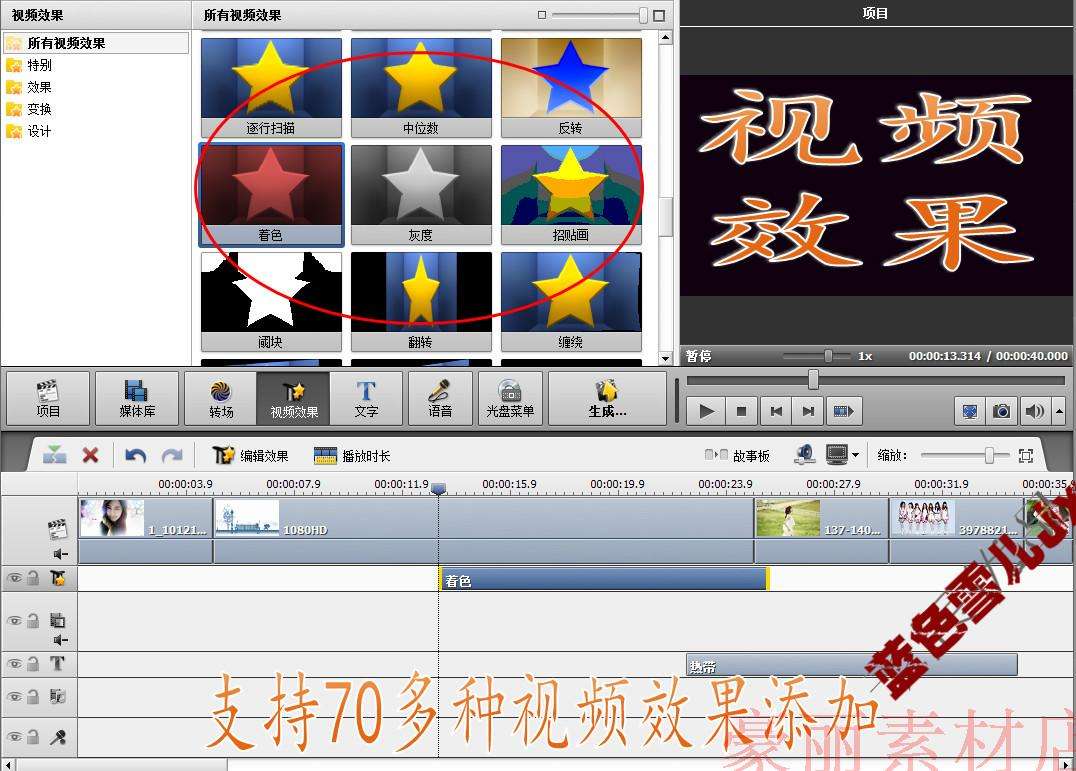Open the volume control expander arrow
Viewport: 1076px width, 771px height.
tap(1060, 411)
